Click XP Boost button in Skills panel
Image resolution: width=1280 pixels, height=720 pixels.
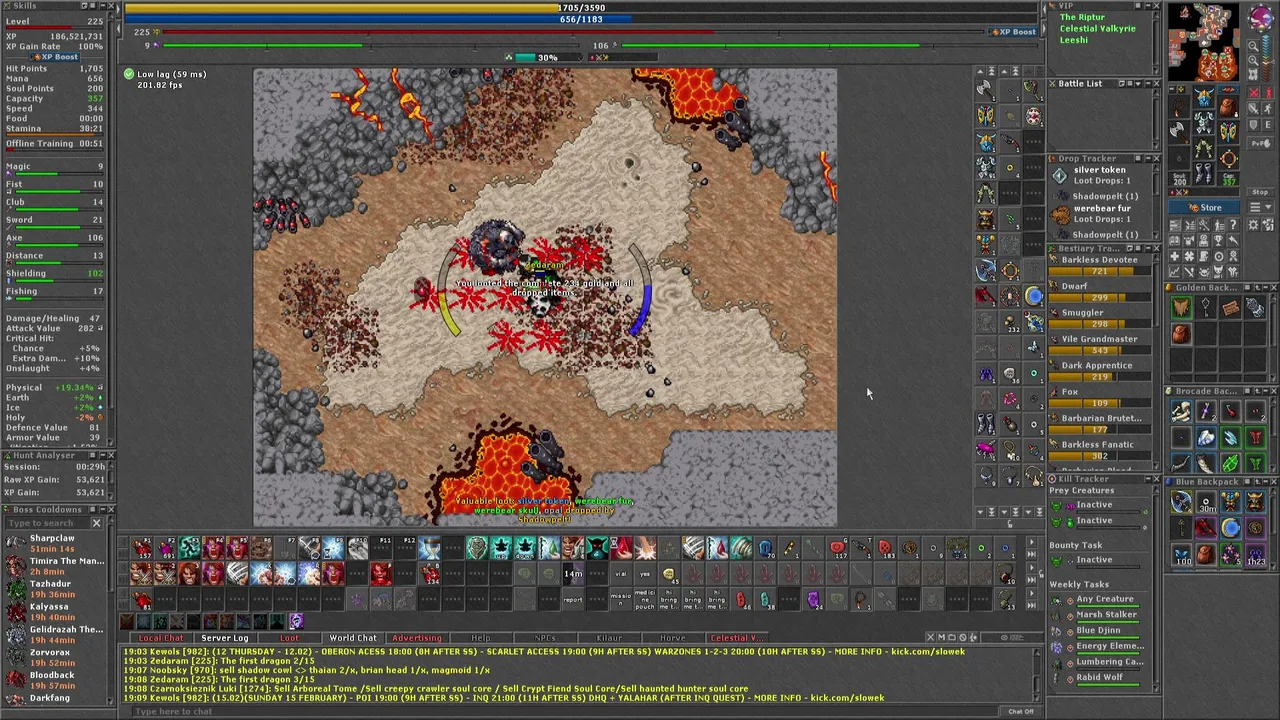(55, 57)
